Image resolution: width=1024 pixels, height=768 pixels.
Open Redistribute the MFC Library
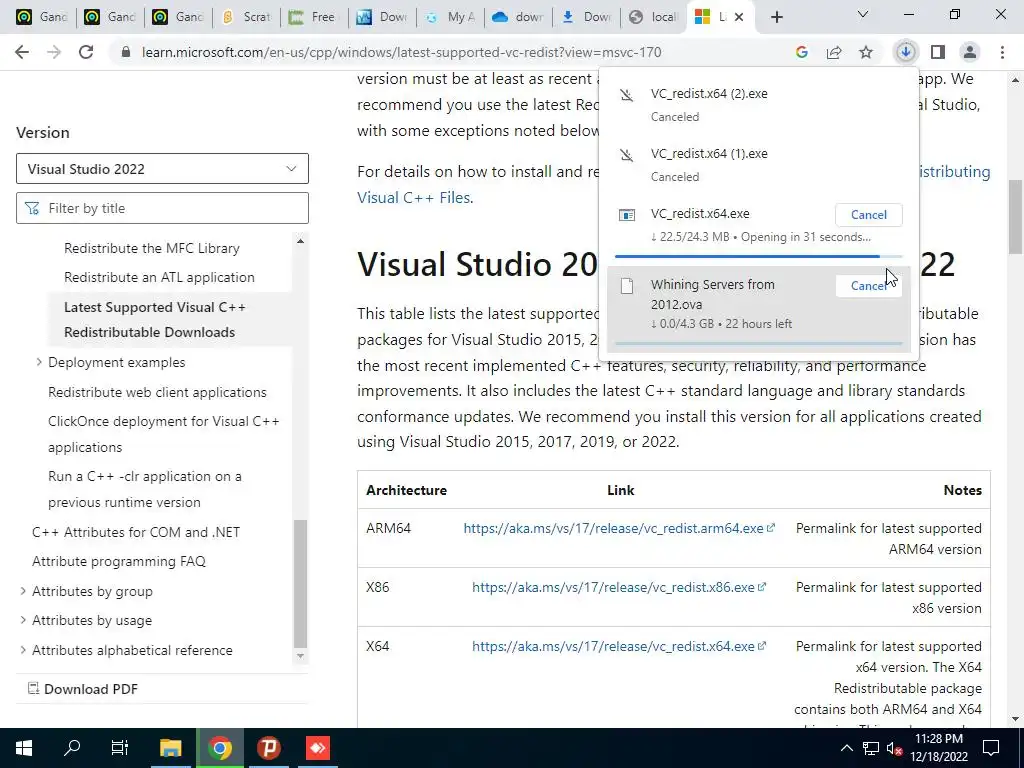[x=152, y=248]
